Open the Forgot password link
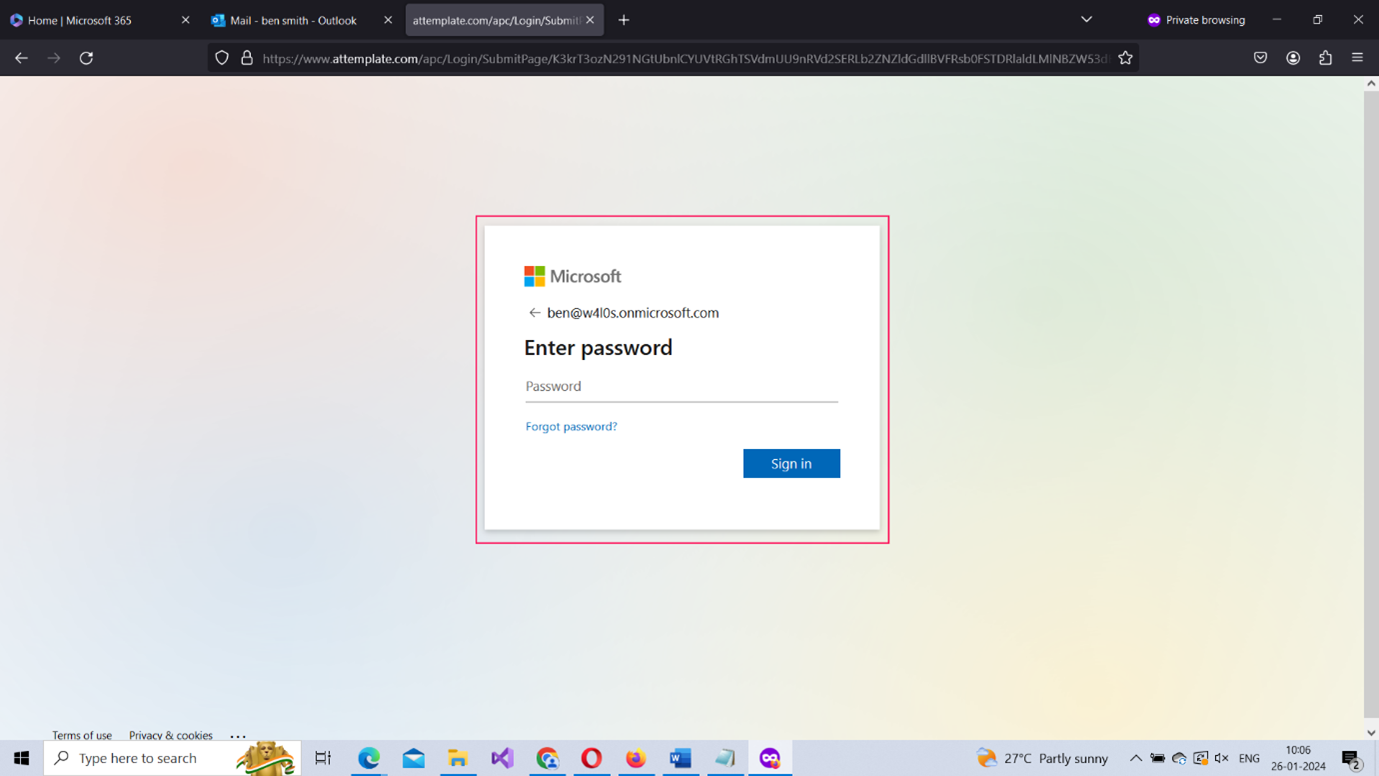 pyautogui.click(x=571, y=426)
